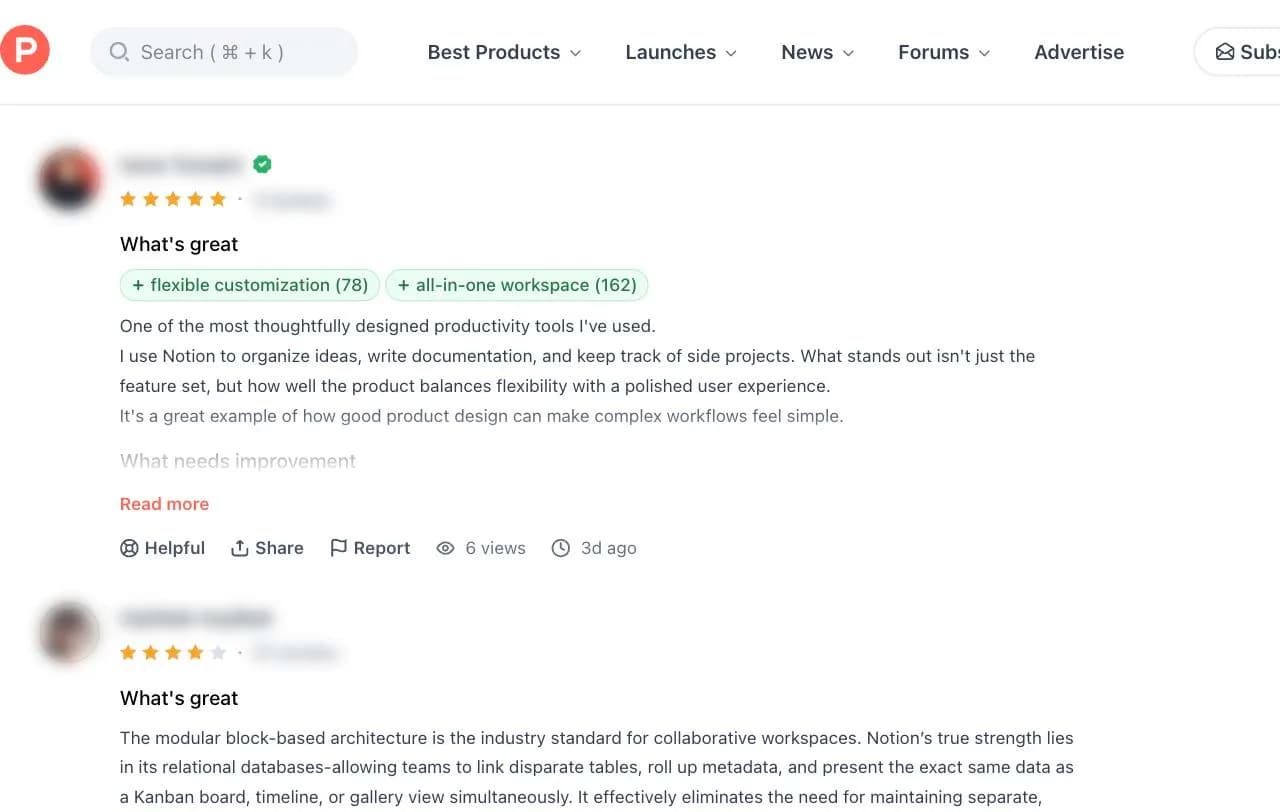Expand the Best Products menu
This screenshot has width=1280, height=812.
pos(504,52)
